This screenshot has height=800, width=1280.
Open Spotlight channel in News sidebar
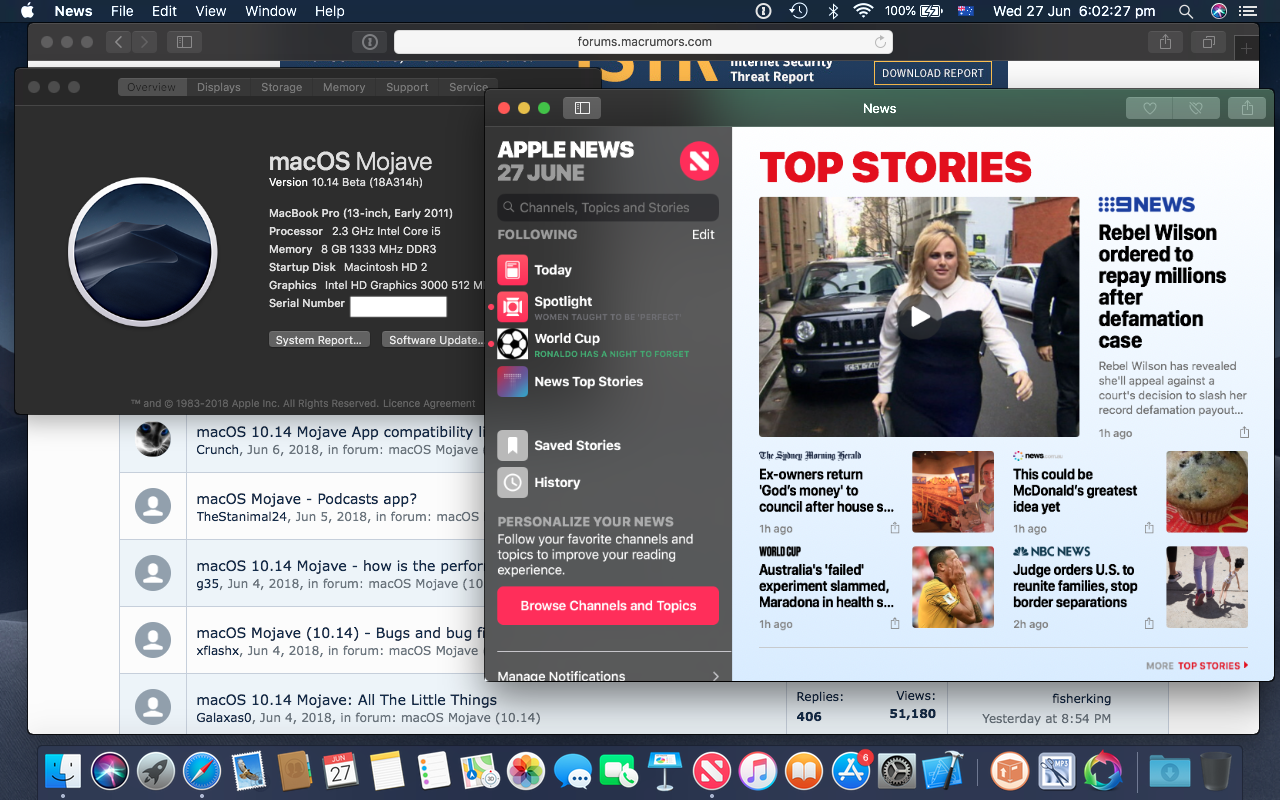tap(608, 306)
